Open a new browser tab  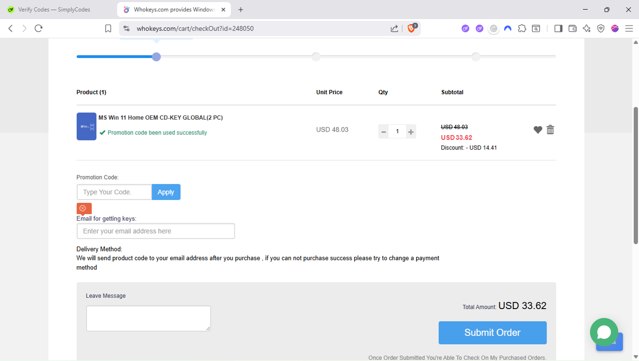pyautogui.click(x=240, y=9)
